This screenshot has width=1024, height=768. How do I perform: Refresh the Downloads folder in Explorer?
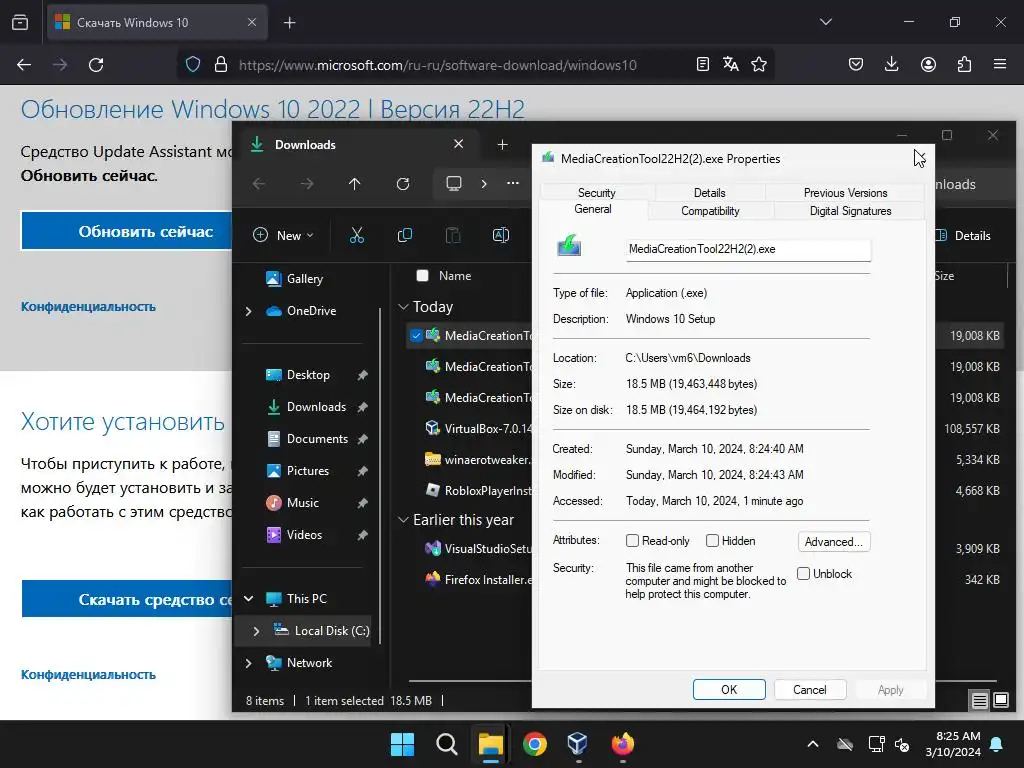point(403,184)
